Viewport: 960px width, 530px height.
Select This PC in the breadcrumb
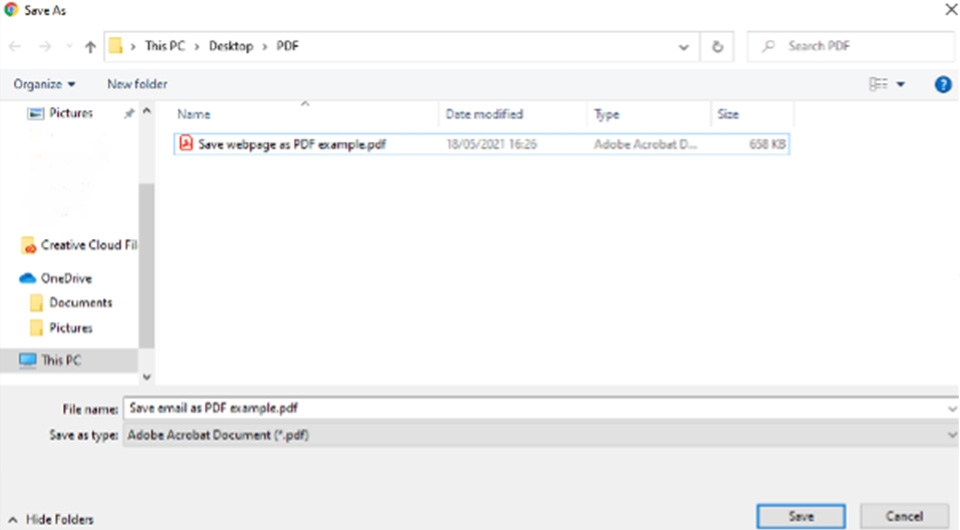165,46
